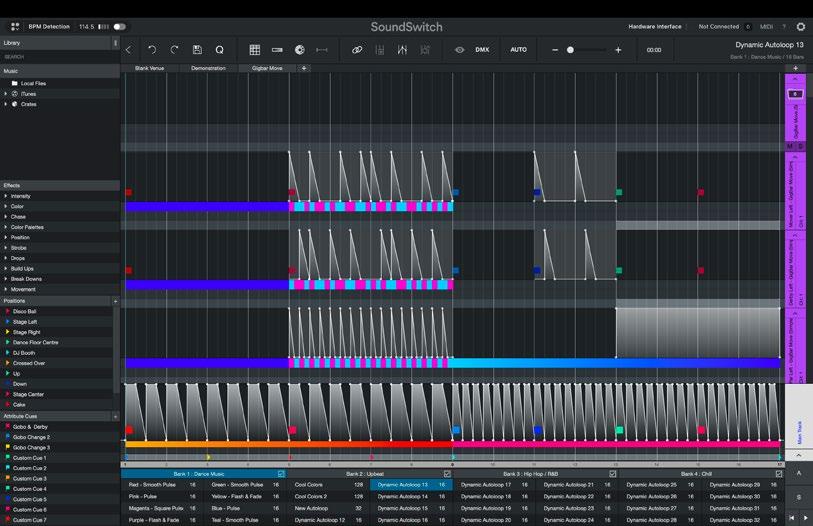The width and height of the screenshot is (813, 526).
Task: Toggle the Bank 1 Dance Music checkbox
Action: 281,474
